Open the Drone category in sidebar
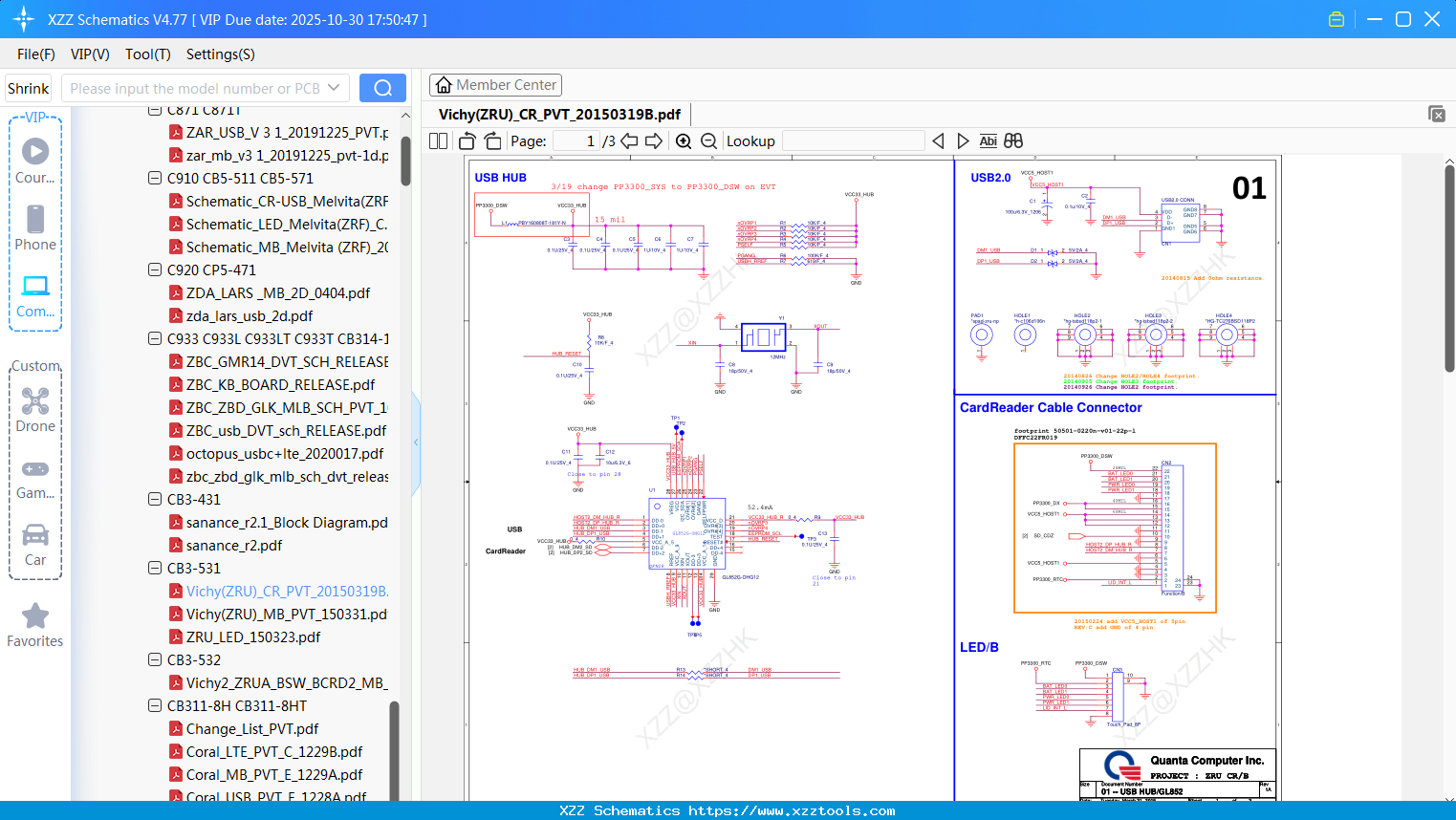This screenshot has width=1456, height=820. [x=35, y=410]
